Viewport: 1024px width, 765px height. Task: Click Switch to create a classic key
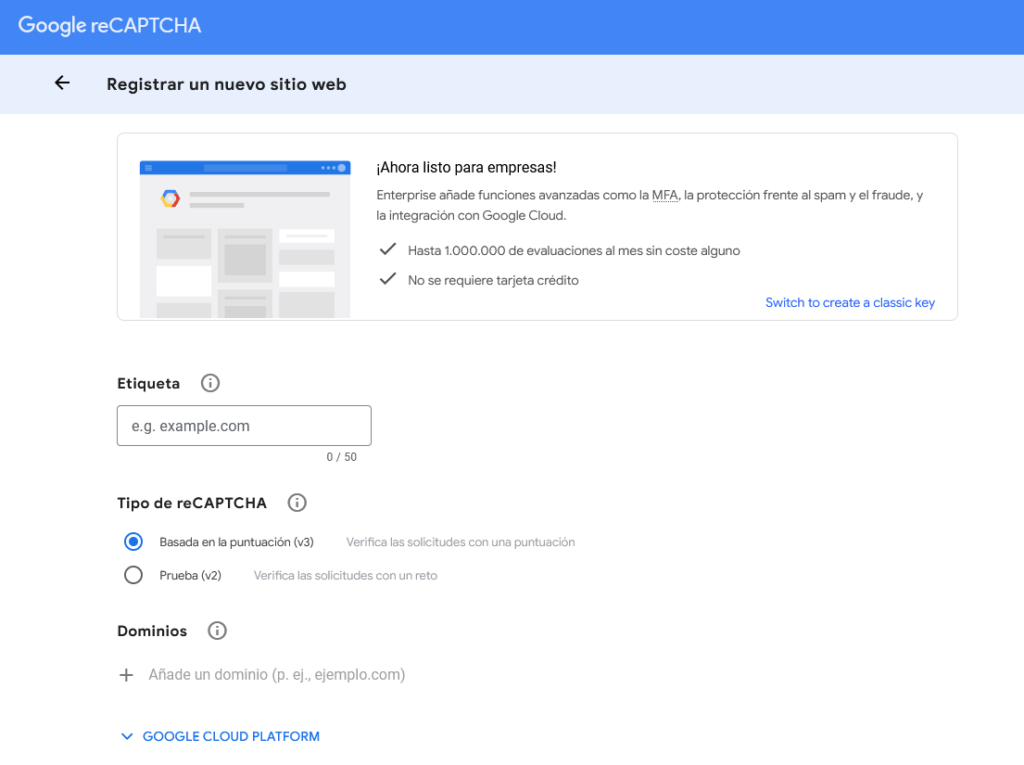point(850,302)
